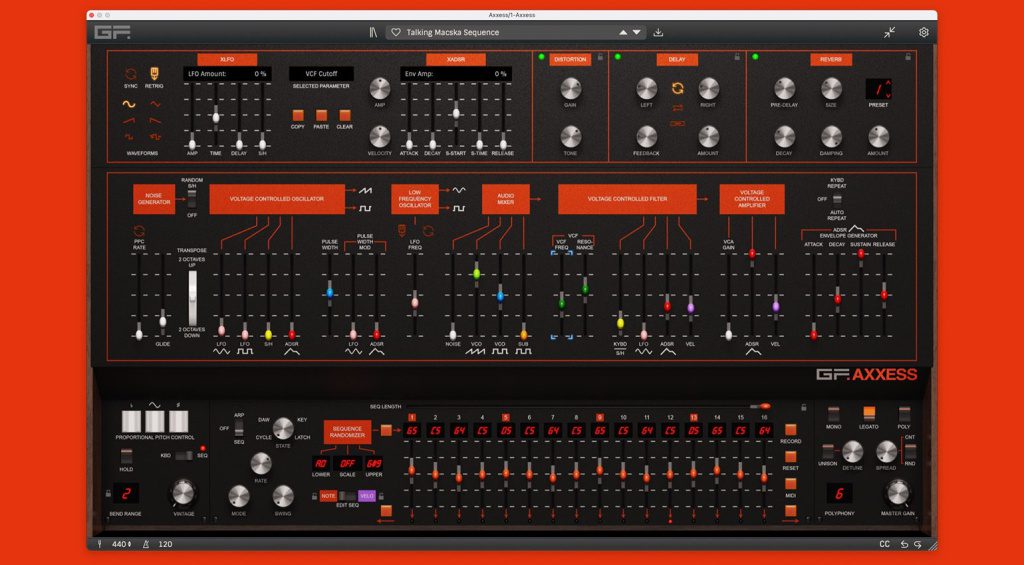Click the Polyphony number display
1024x565 pixels.
click(839, 494)
